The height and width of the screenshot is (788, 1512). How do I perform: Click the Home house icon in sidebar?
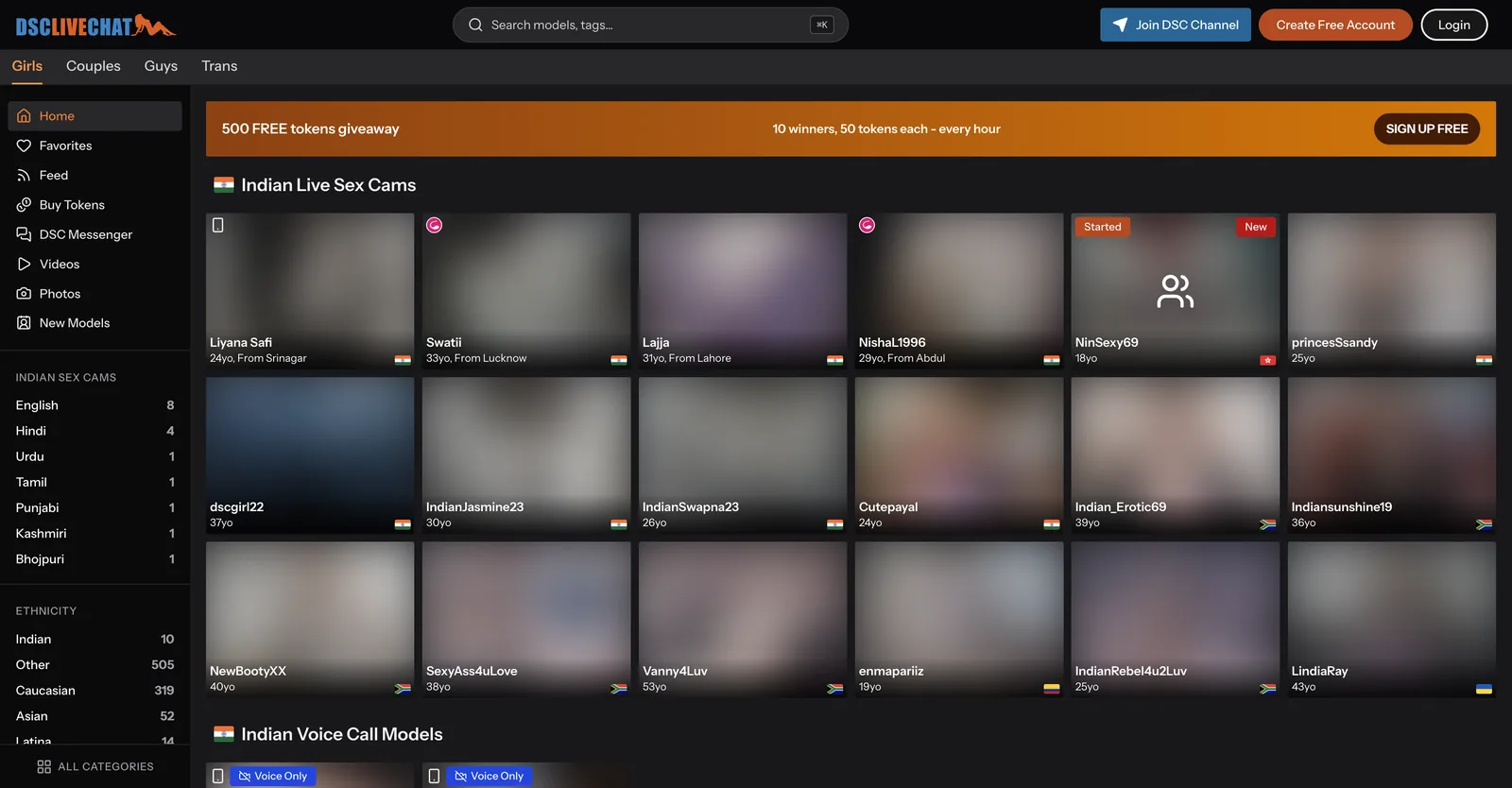coord(24,116)
